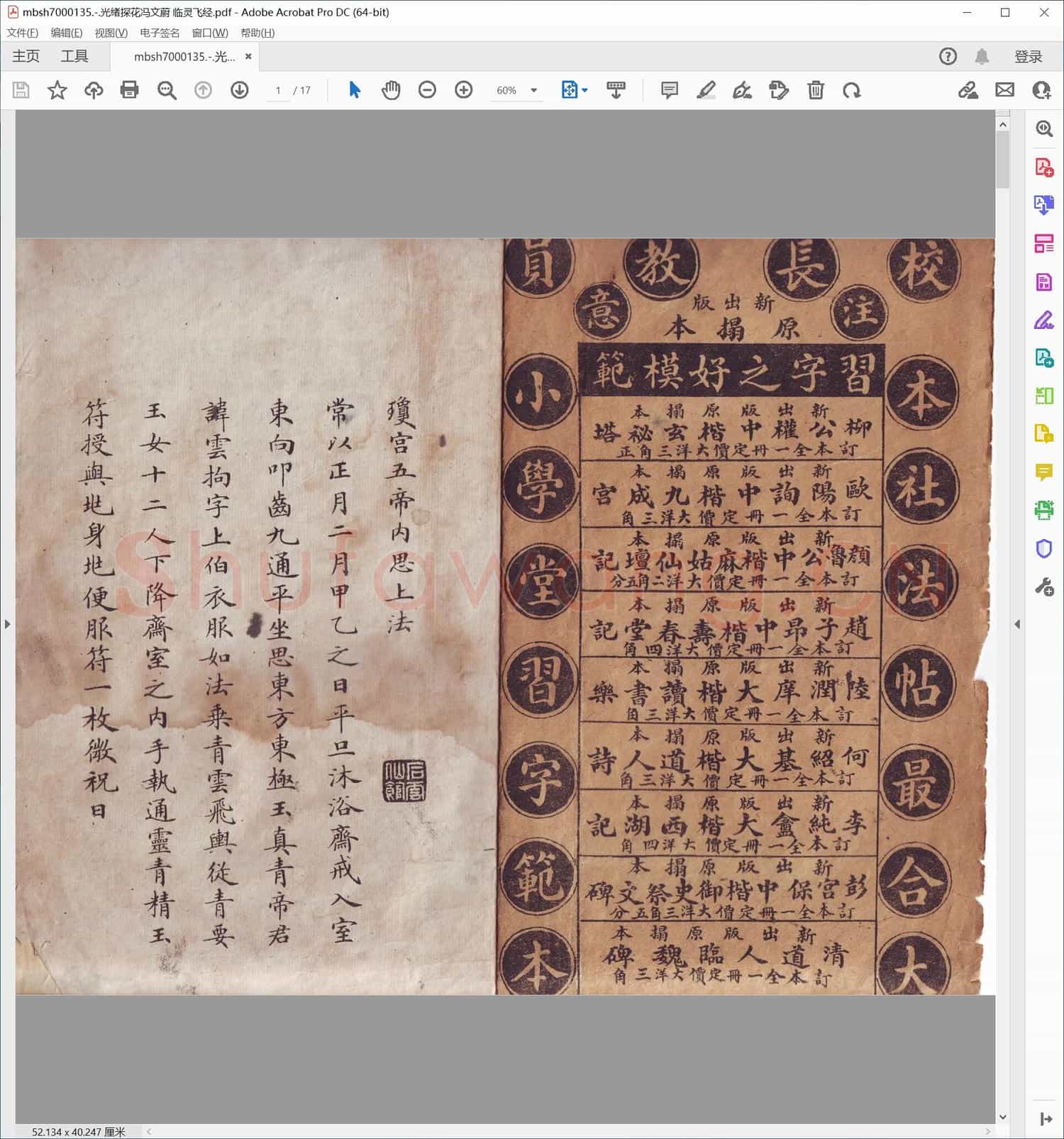Click the page number input field

point(278,91)
